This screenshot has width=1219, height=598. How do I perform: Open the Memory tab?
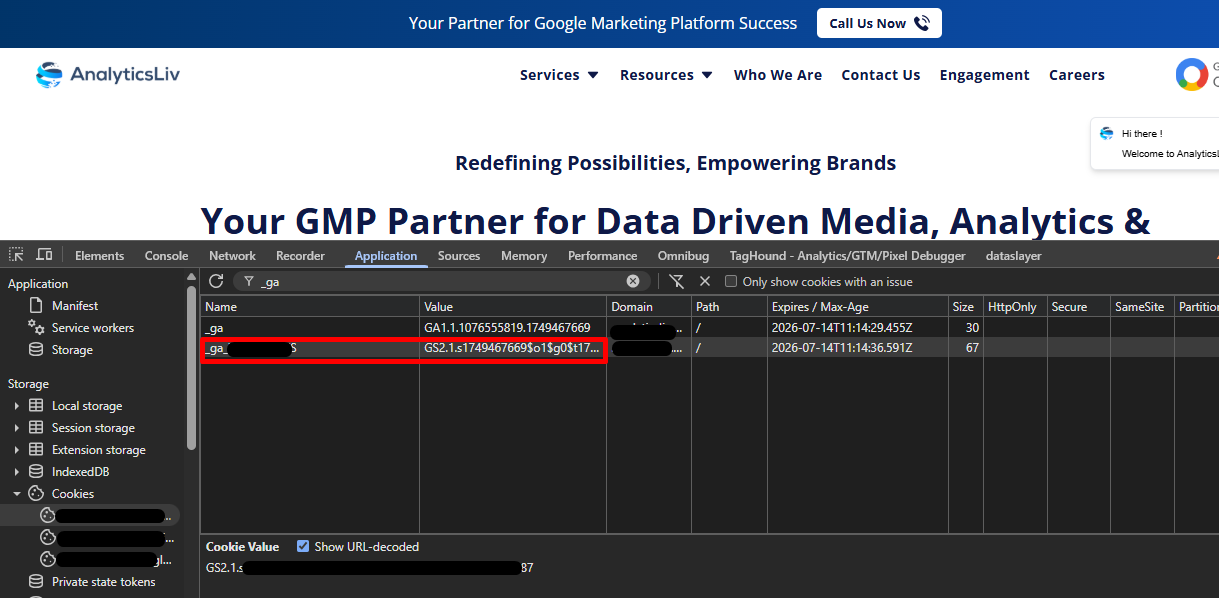524,256
